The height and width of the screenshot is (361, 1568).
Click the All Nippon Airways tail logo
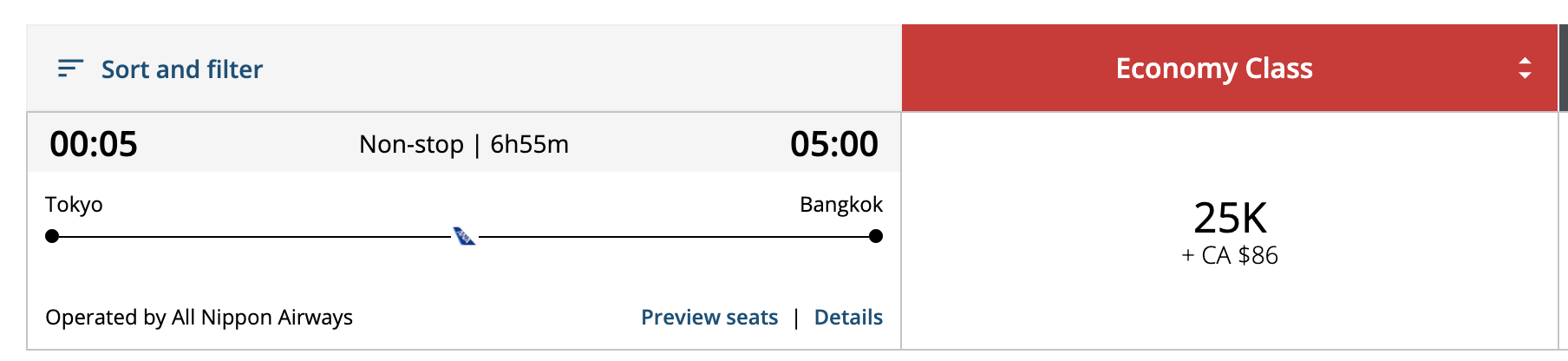tap(465, 236)
